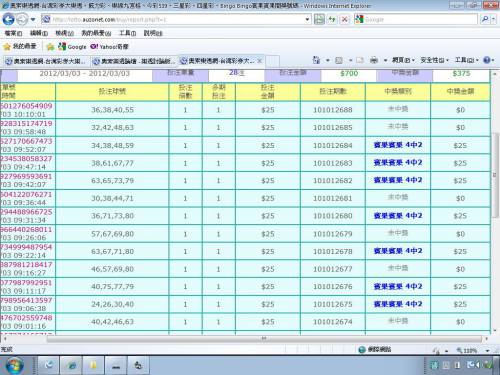This screenshot has height=375, width=500.
Task: Click the $375 total winnings value
Action: (461, 74)
